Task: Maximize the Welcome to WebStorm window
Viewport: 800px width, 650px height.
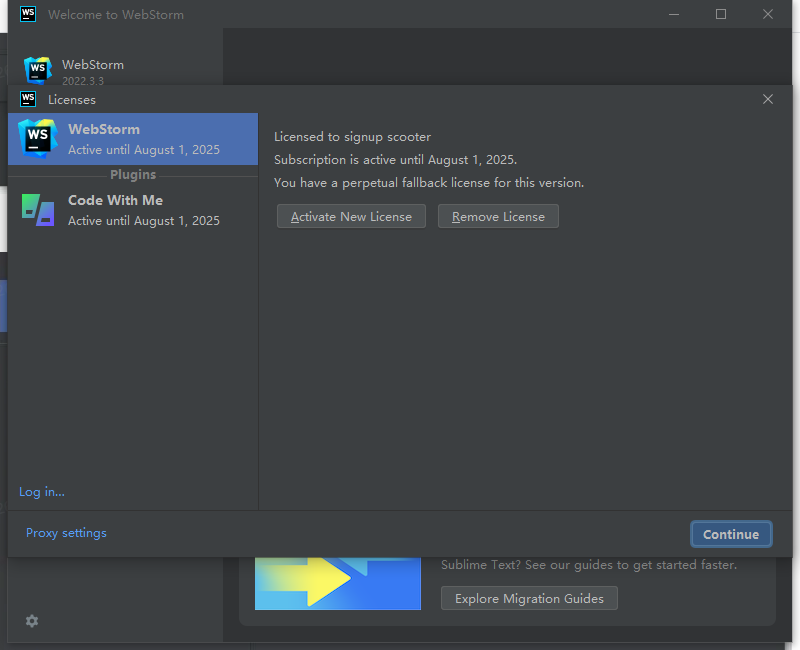Action: [x=721, y=14]
